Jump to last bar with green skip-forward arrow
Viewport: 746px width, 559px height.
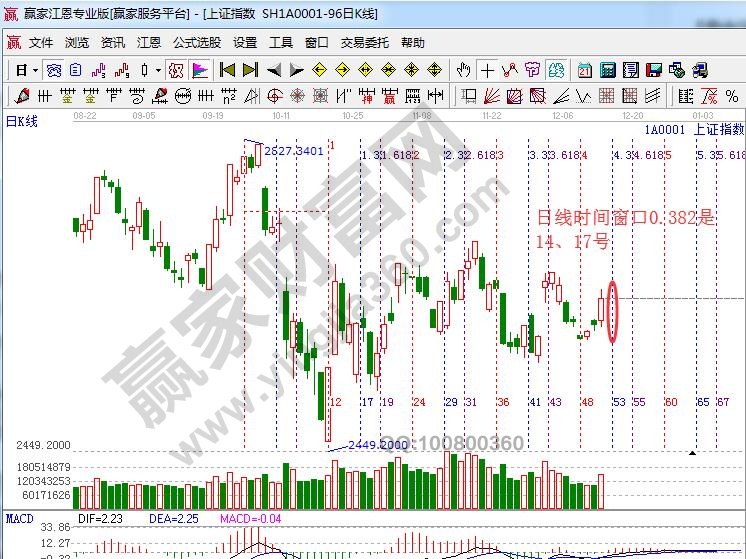click(x=250, y=70)
